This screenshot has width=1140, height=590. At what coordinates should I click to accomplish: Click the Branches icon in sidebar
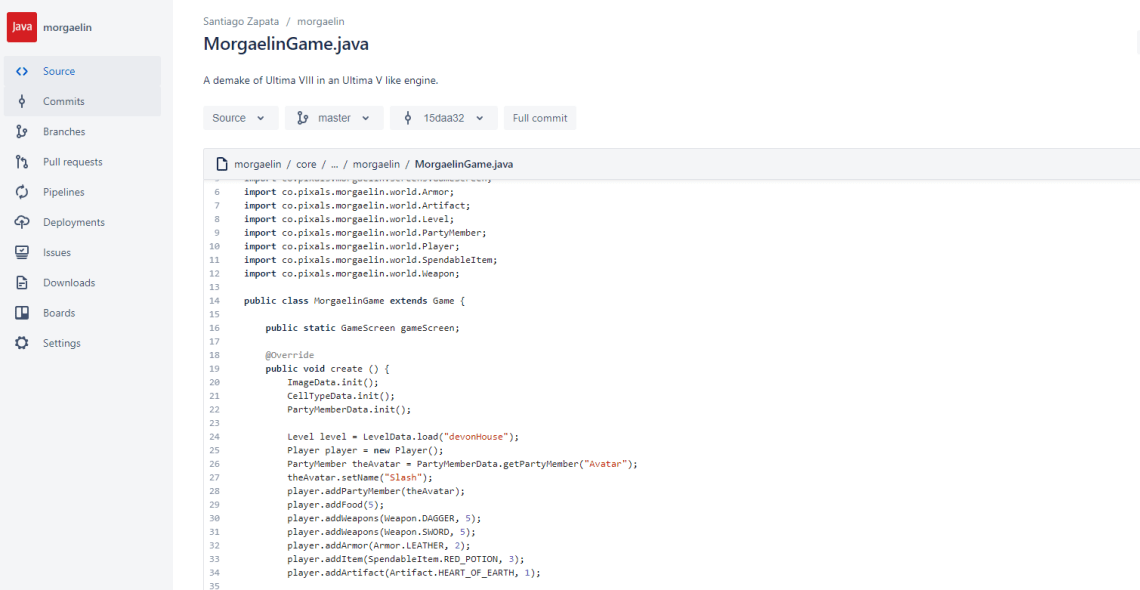(x=22, y=132)
